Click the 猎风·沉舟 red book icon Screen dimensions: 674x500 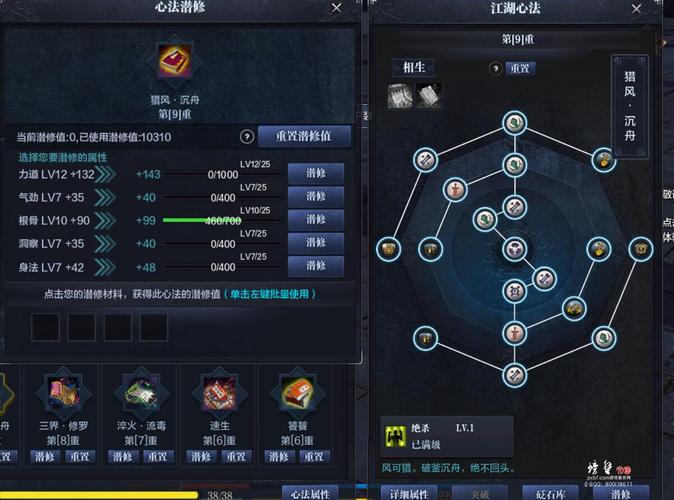click(174, 61)
